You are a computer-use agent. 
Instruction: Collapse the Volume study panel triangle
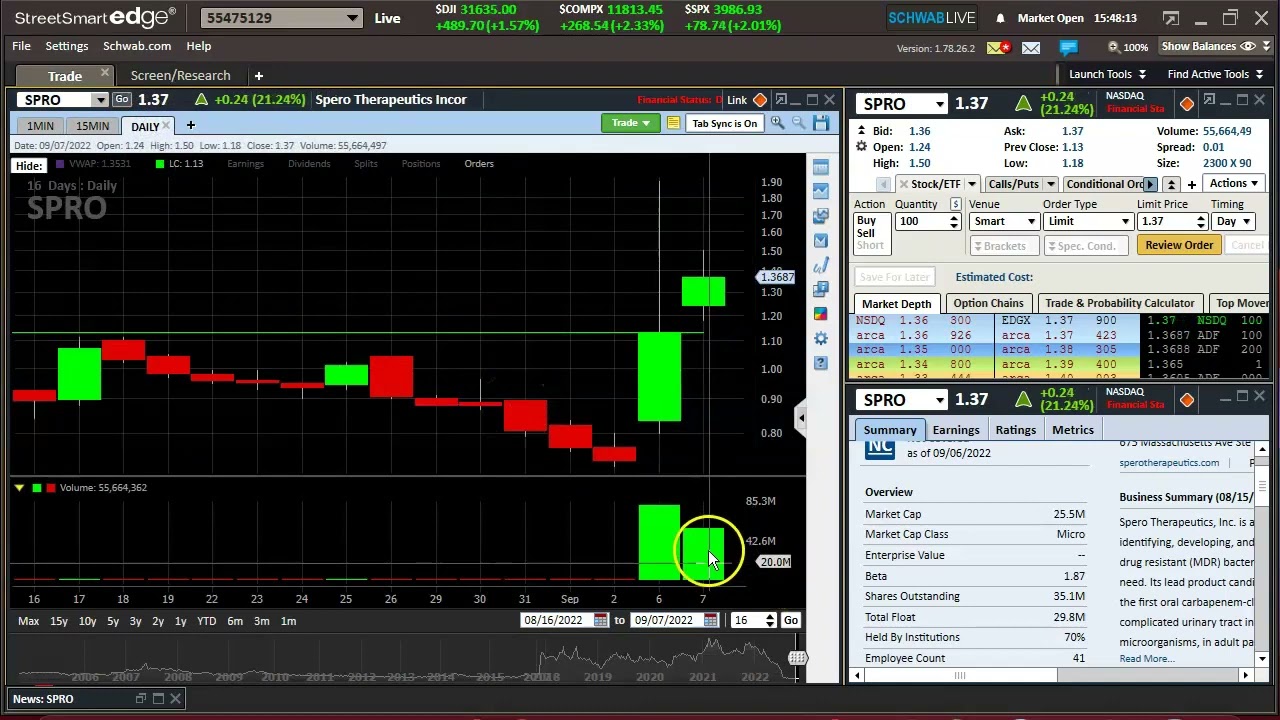click(x=19, y=488)
